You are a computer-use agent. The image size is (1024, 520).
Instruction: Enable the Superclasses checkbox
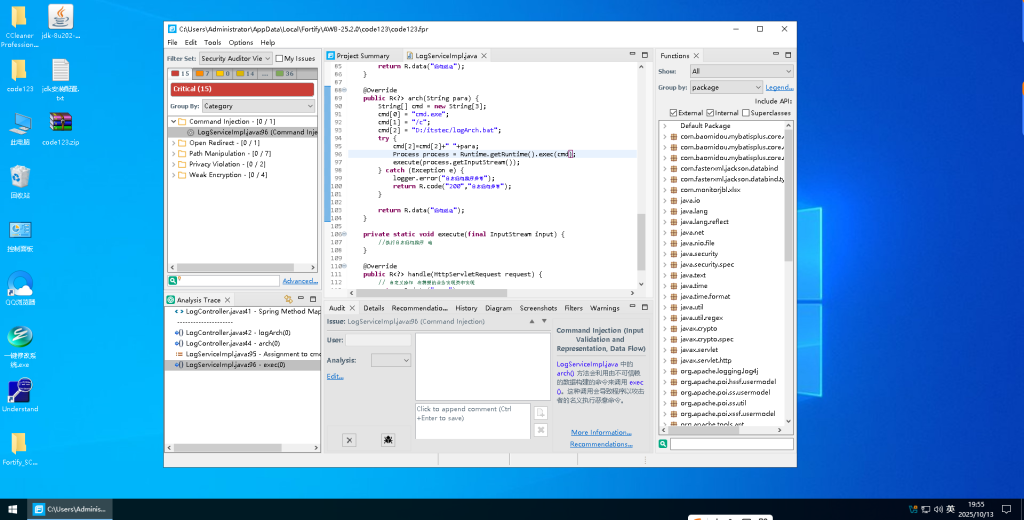click(x=748, y=113)
